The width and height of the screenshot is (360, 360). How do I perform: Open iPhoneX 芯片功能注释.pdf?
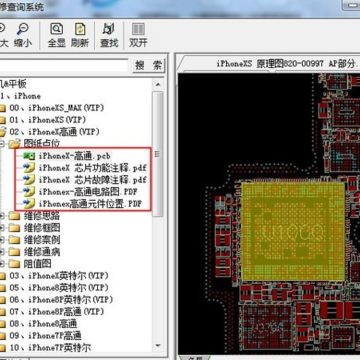pyautogui.click(x=93, y=168)
